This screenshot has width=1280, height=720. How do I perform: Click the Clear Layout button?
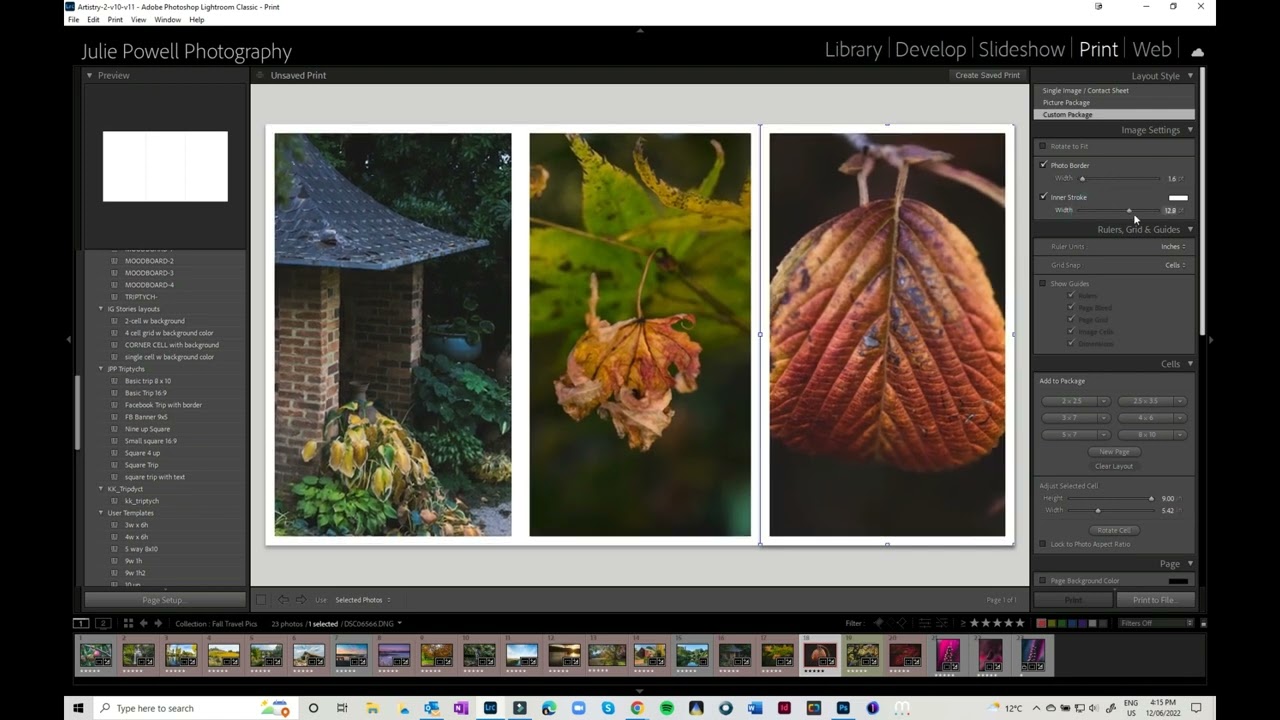tap(1114, 466)
